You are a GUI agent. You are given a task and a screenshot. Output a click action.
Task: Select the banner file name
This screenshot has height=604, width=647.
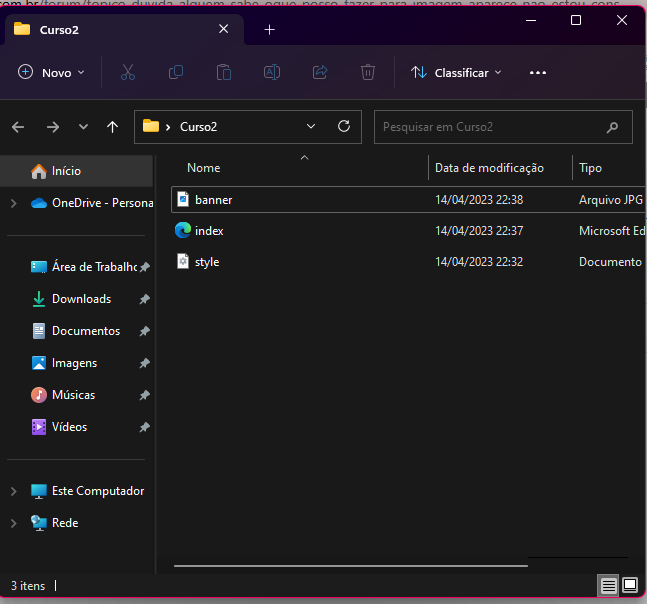pyautogui.click(x=213, y=200)
